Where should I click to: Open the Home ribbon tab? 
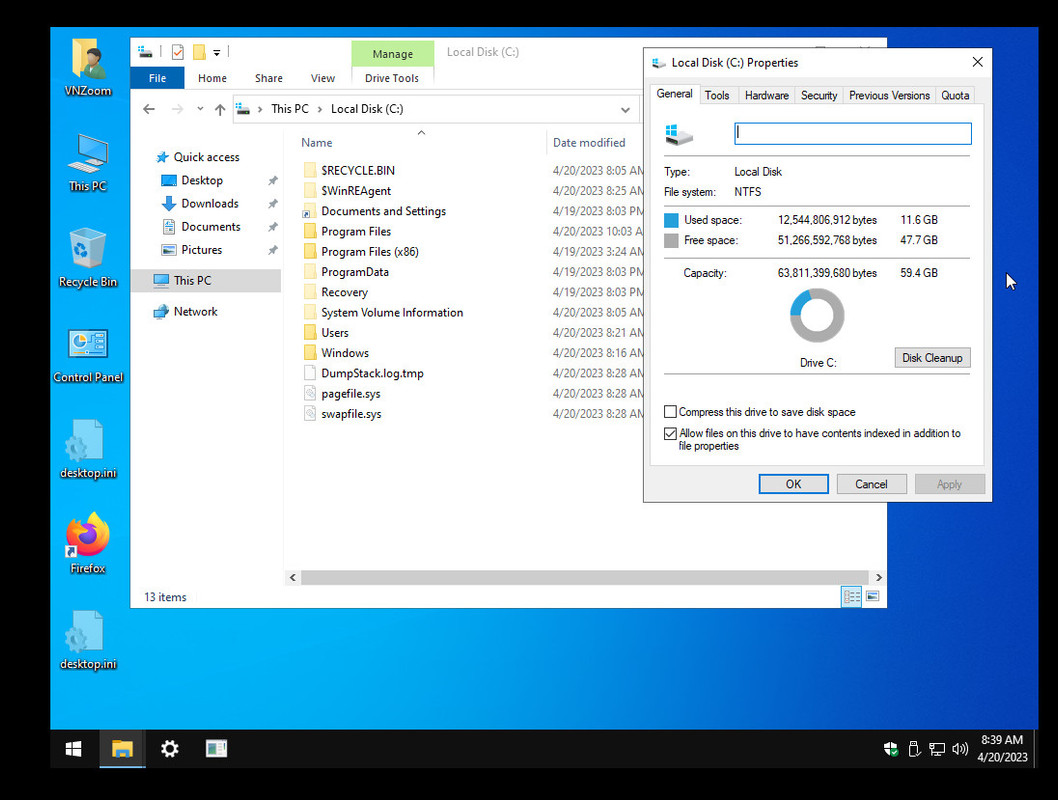(x=213, y=78)
